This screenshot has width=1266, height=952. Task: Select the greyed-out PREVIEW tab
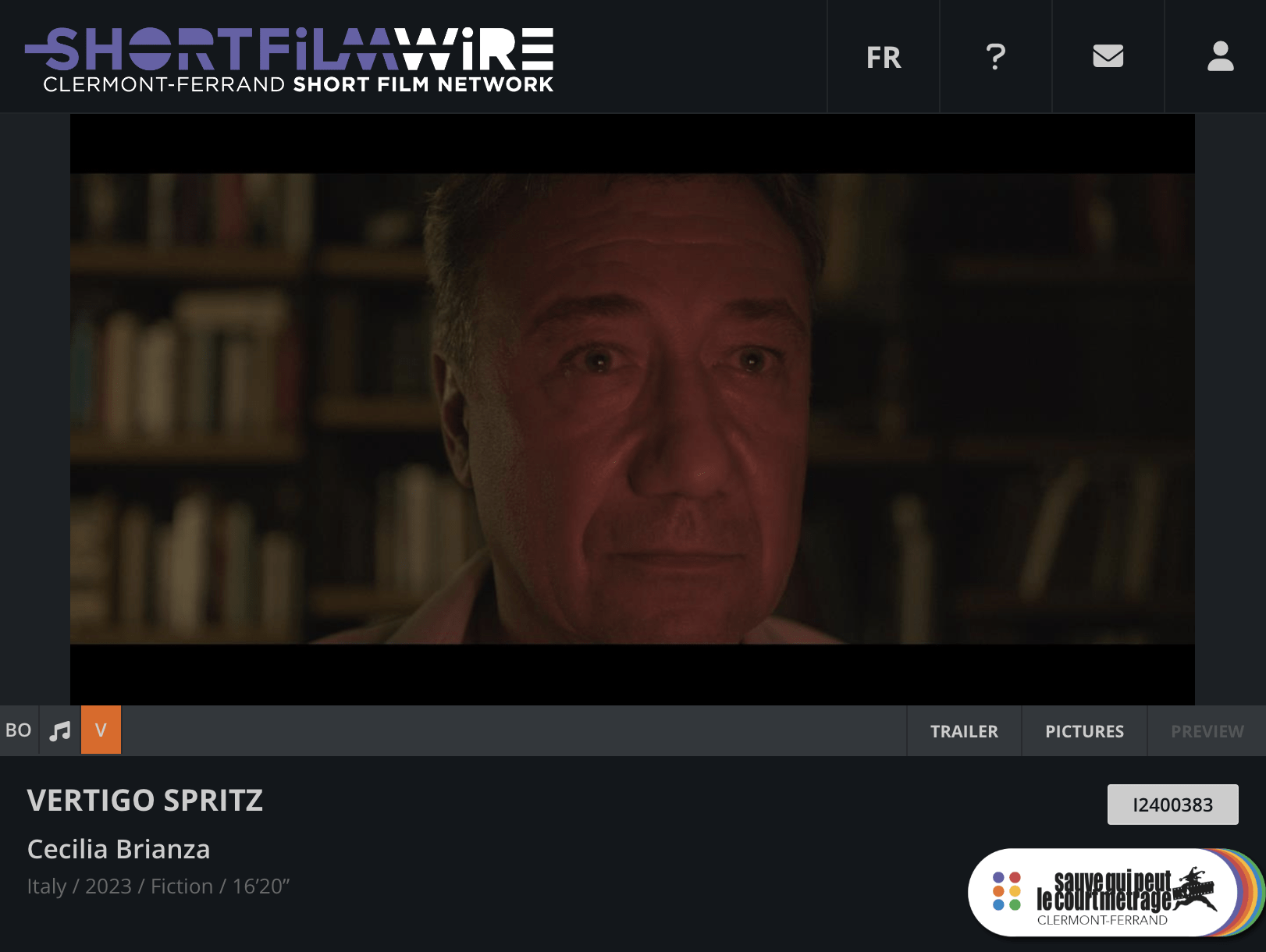tap(1207, 731)
